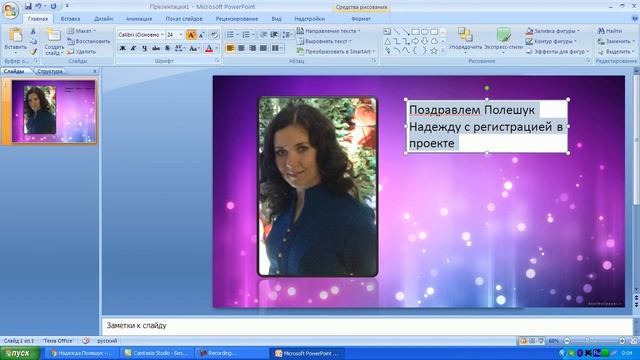Toggle italic К formatting
Screen dimensions: 640x360
pos(133,49)
